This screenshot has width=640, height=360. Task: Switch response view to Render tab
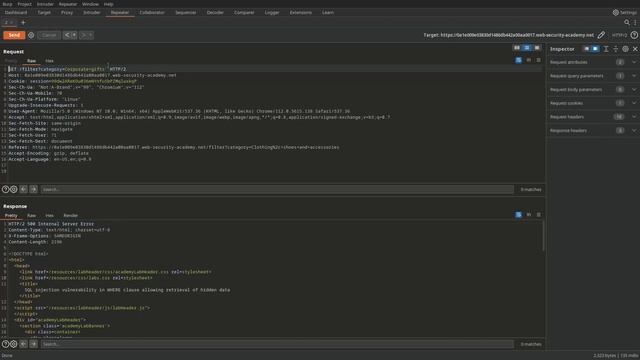pos(70,216)
